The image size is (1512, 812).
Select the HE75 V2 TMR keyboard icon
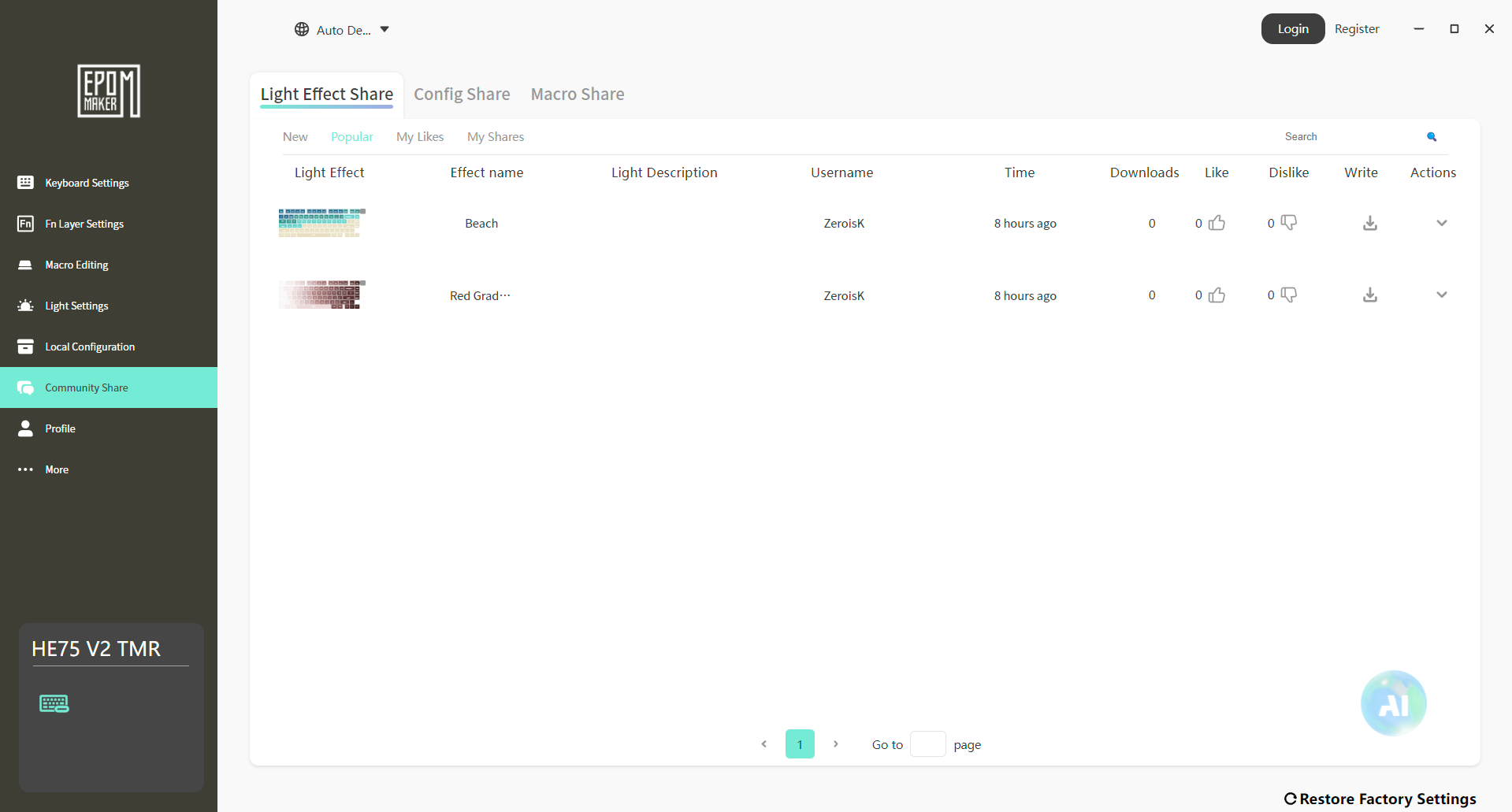[54, 703]
